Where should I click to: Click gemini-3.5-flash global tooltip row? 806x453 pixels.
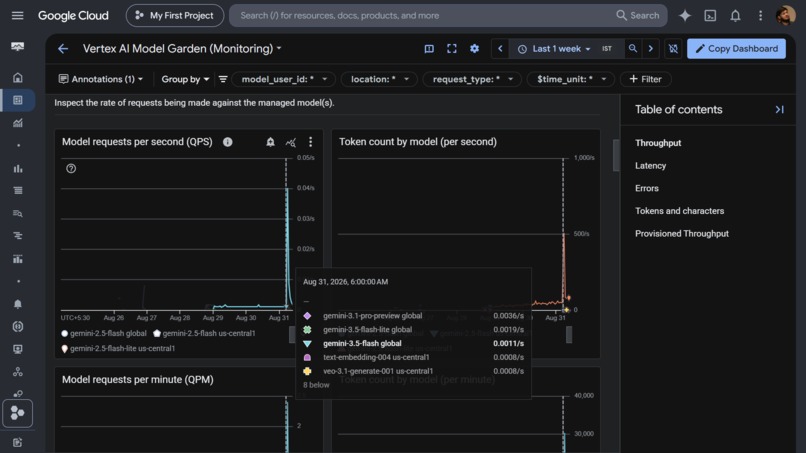413,343
